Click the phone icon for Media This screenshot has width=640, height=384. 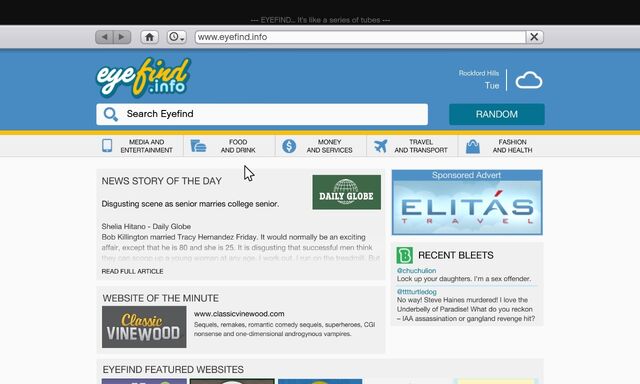[x=107, y=146]
